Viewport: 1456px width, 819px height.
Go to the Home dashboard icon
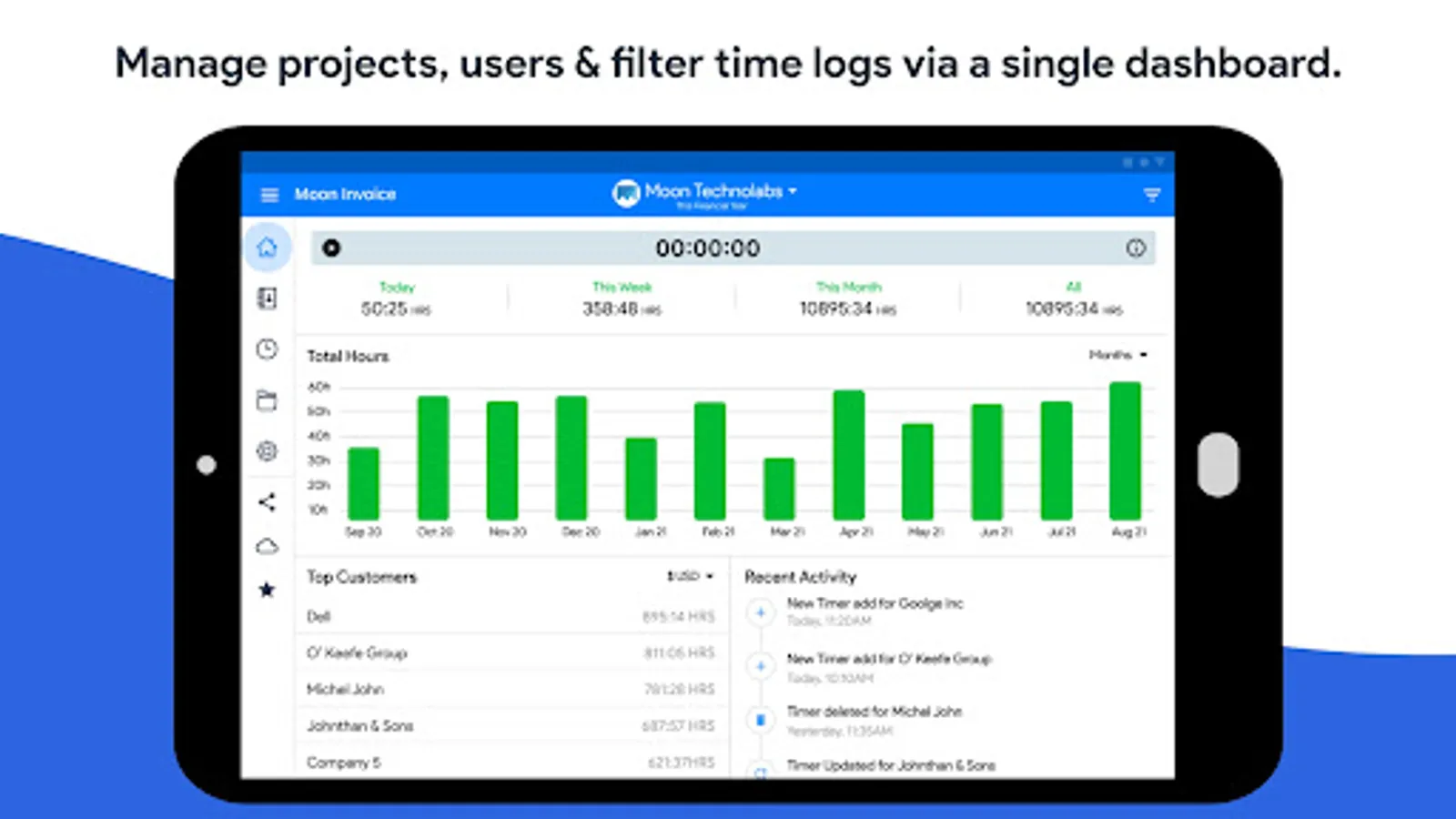click(x=267, y=247)
